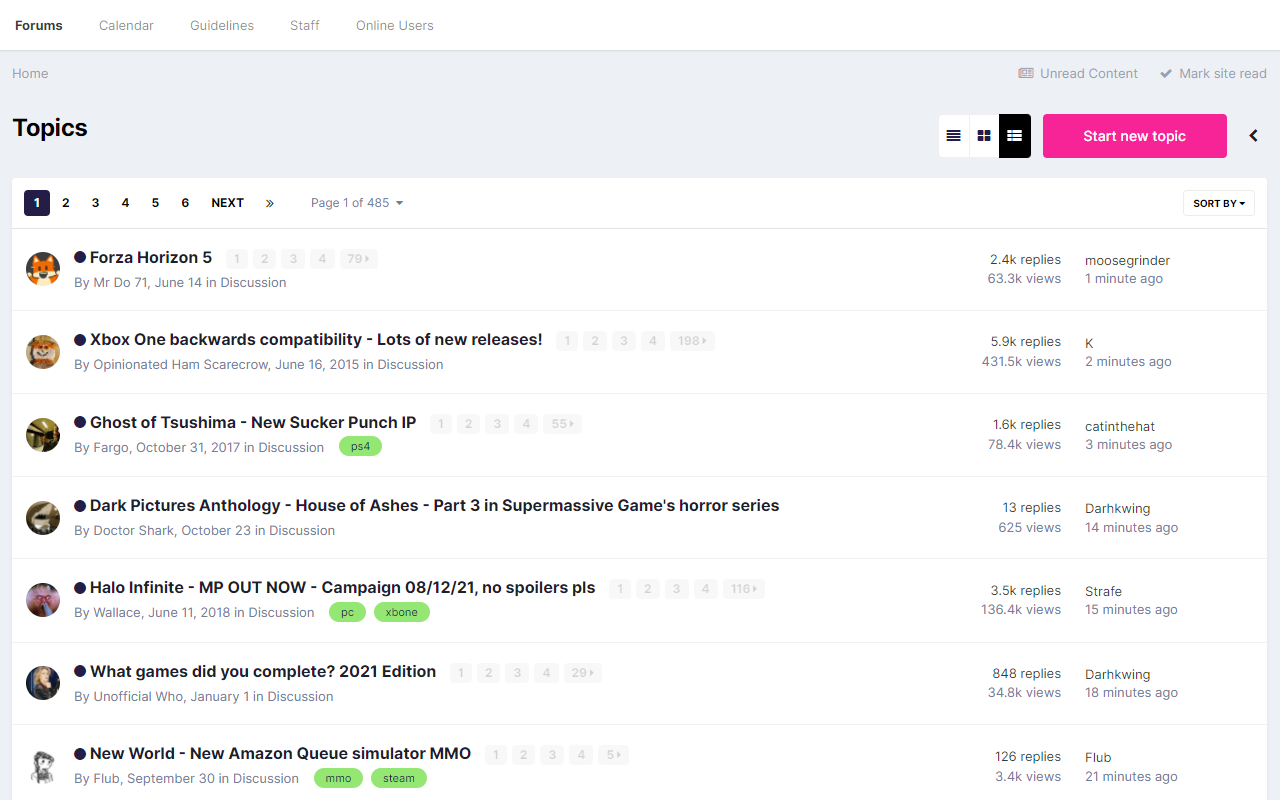This screenshot has width=1280, height=800.
Task: Switch to condensed list view icon
Action: click(954, 136)
